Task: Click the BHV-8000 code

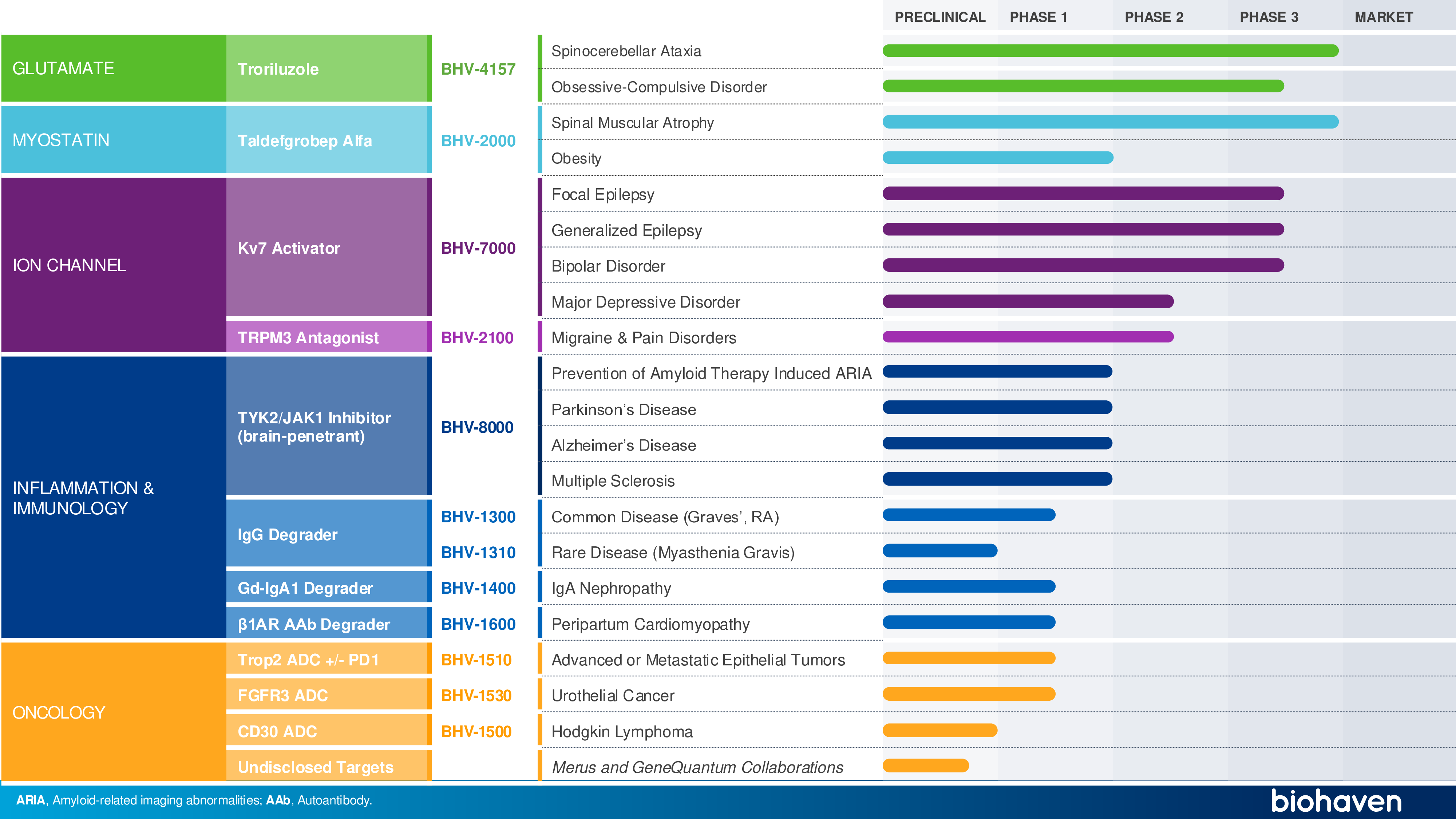Action: tap(477, 427)
